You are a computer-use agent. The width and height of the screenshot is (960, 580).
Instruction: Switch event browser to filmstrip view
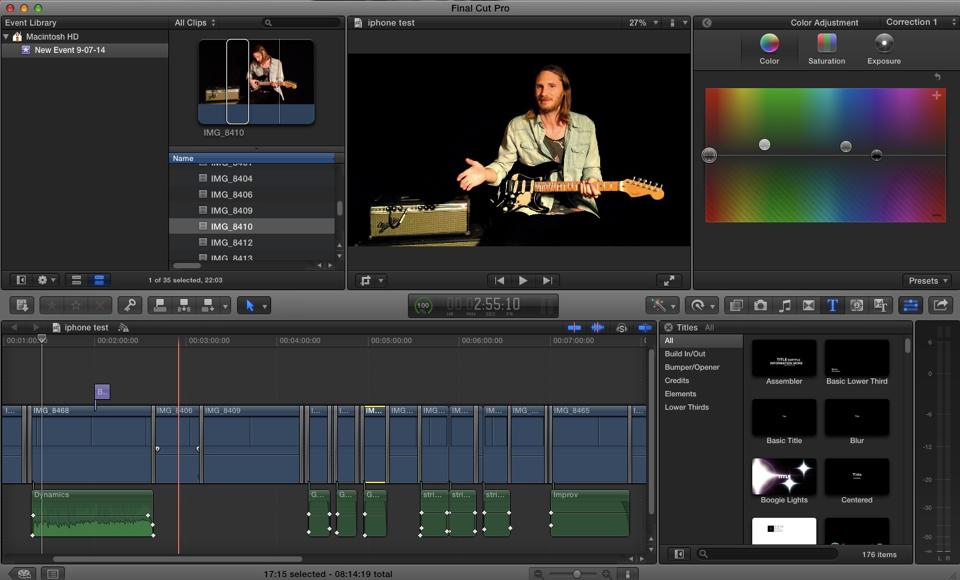(x=76, y=280)
